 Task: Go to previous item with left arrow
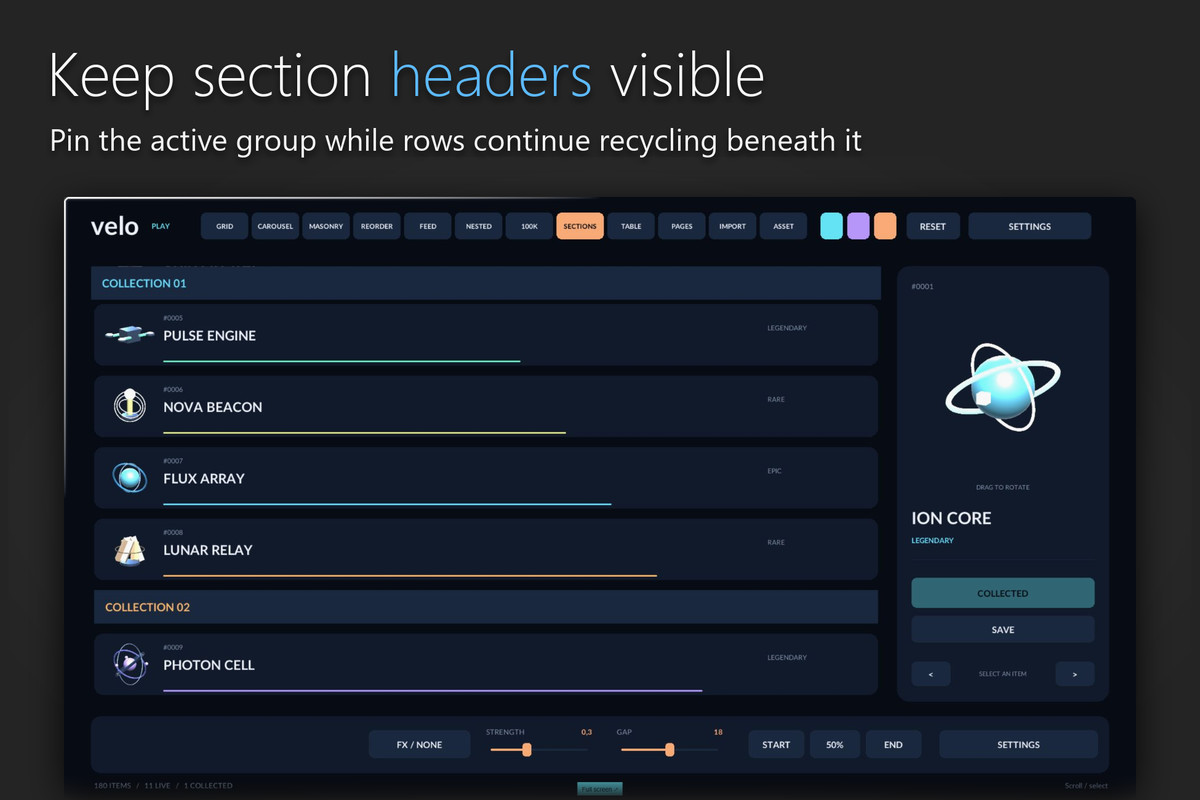pyautogui.click(x=931, y=674)
